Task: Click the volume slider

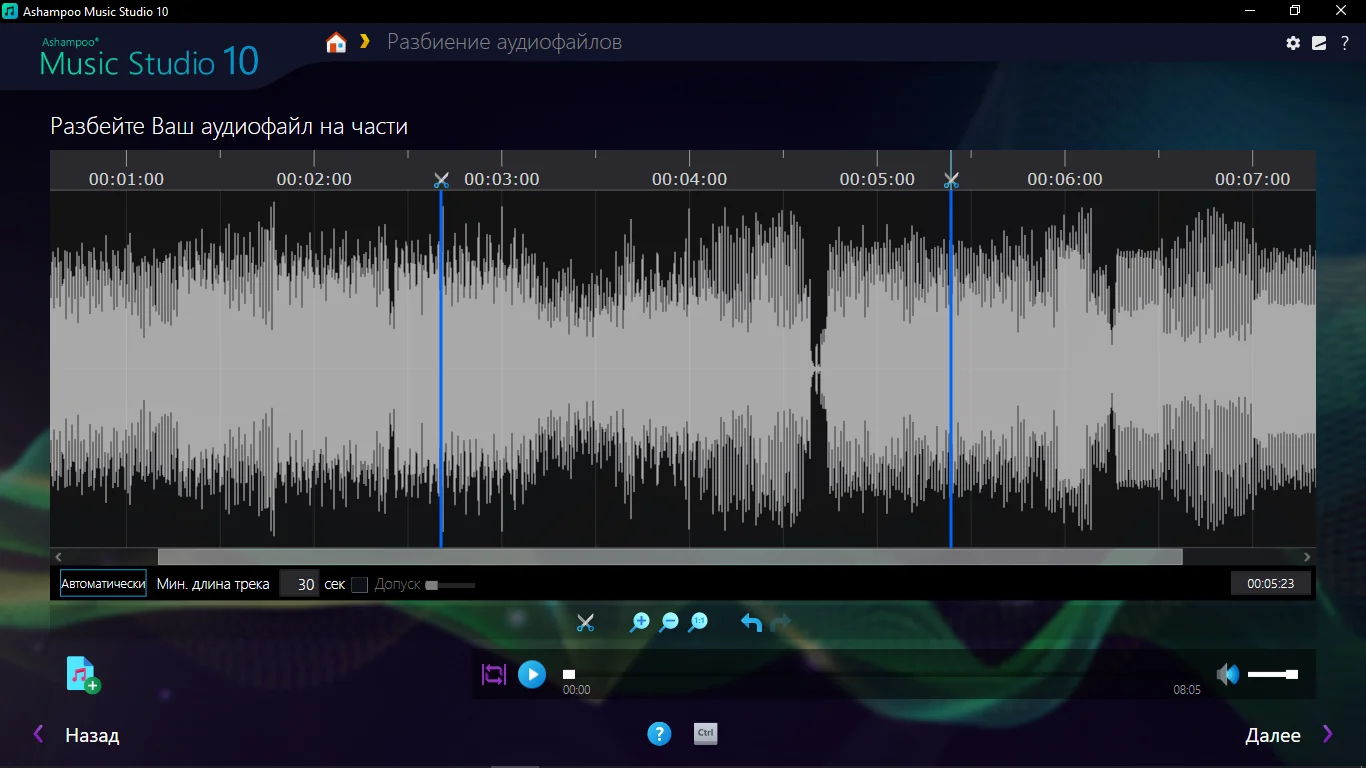Action: click(1272, 674)
